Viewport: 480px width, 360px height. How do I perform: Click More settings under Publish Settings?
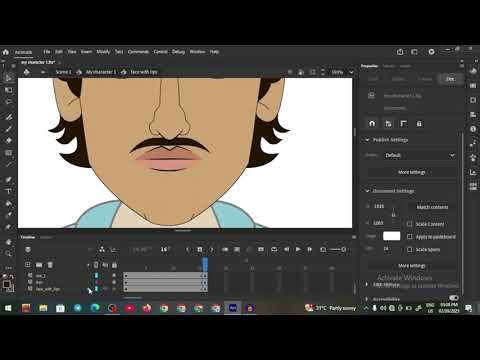(412, 172)
